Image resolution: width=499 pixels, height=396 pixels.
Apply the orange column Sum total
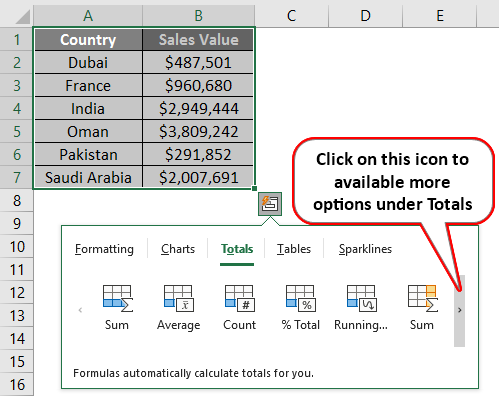click(x=422, y=307)
